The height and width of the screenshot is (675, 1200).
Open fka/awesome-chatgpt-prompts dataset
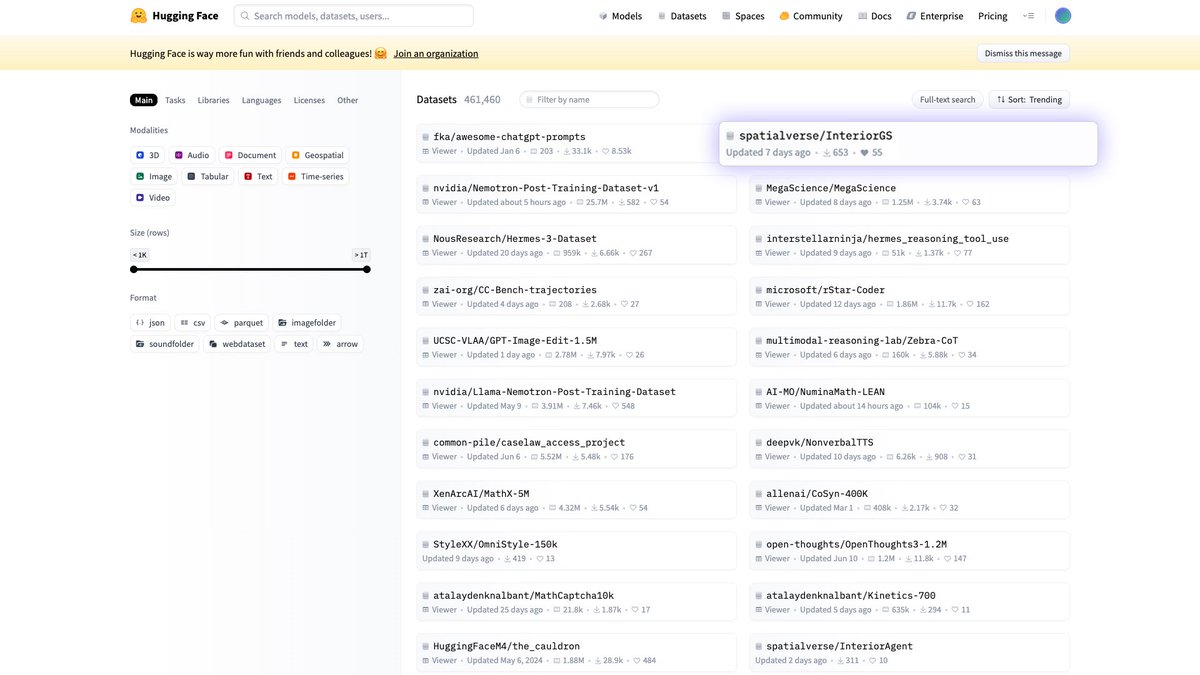[x=576, y=143]
